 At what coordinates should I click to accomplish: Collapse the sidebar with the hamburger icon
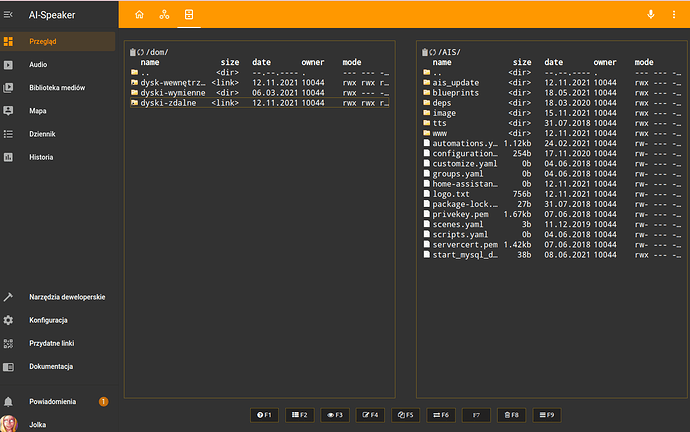pyautogui.click(x=9, y=15)
